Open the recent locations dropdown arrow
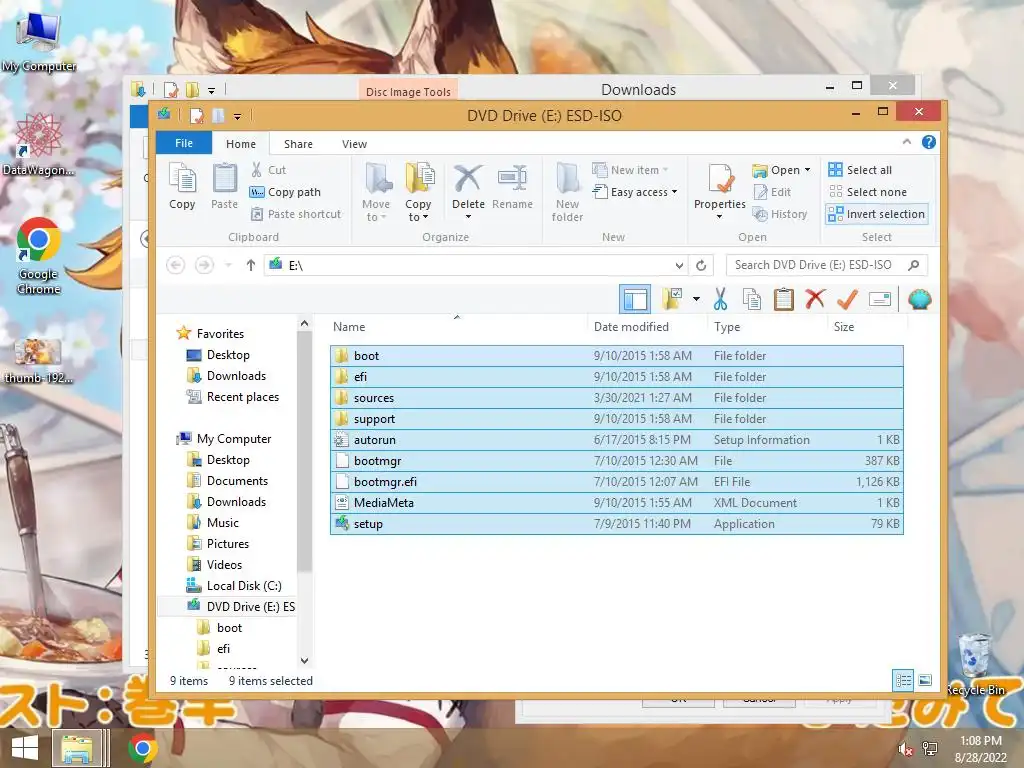The width and height of the screenshot is (1024, 768). pyautogui.click(x=228, y=265)
